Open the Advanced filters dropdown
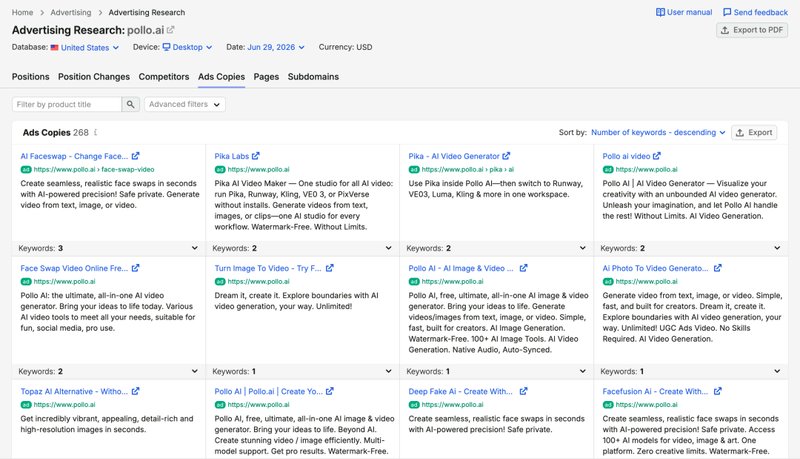The image size is (800, 459). (x=185, y=105)
